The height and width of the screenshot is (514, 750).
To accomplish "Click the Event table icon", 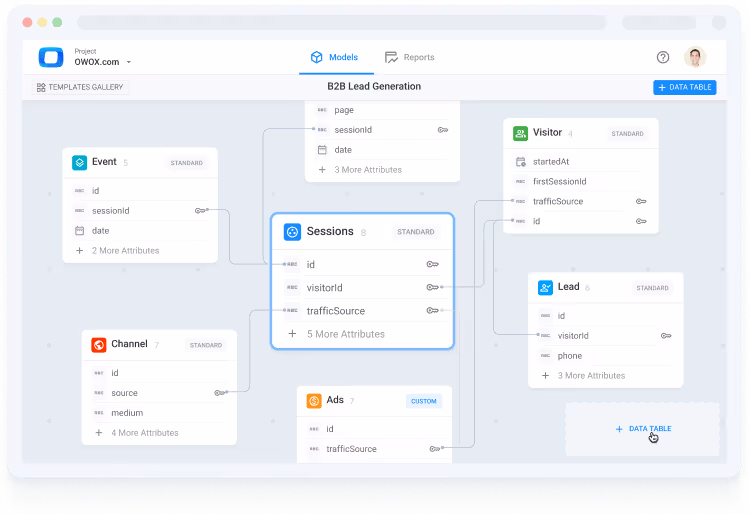I will (79, 163).
